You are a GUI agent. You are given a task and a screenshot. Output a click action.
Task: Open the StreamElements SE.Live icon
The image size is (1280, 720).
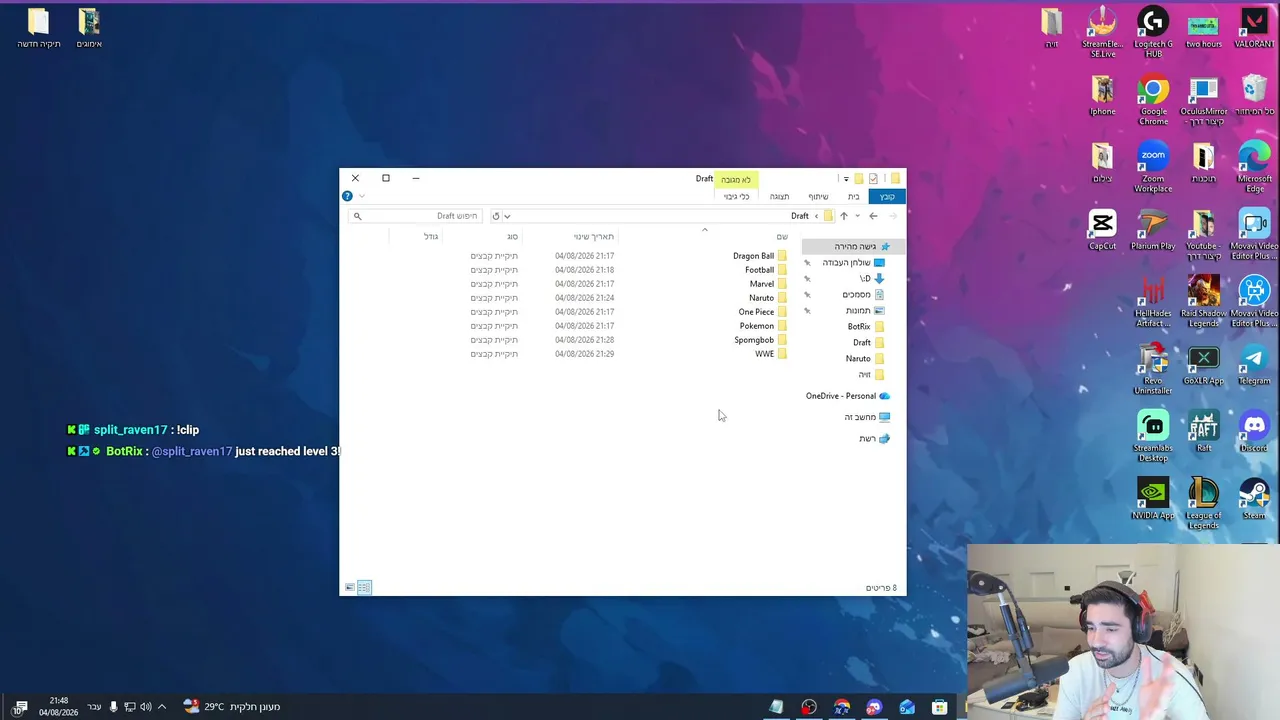click(x=1102, y=33)
